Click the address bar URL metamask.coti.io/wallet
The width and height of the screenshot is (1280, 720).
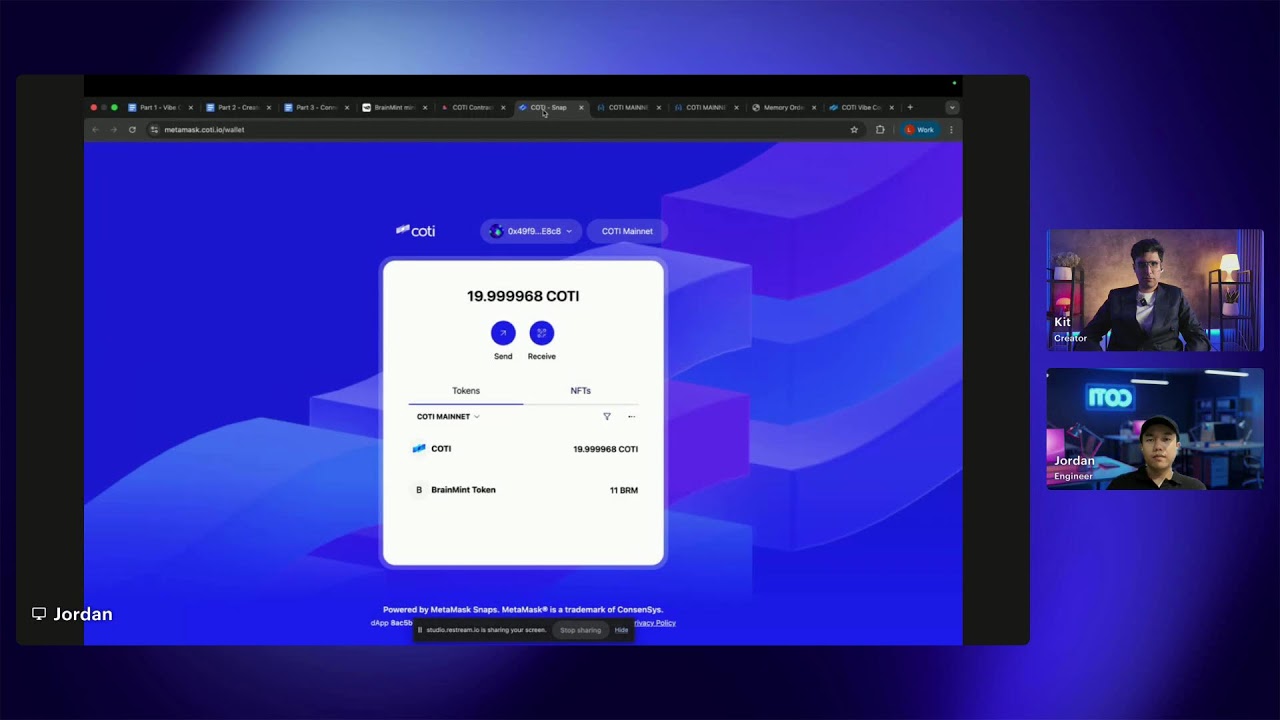(204, 130)
